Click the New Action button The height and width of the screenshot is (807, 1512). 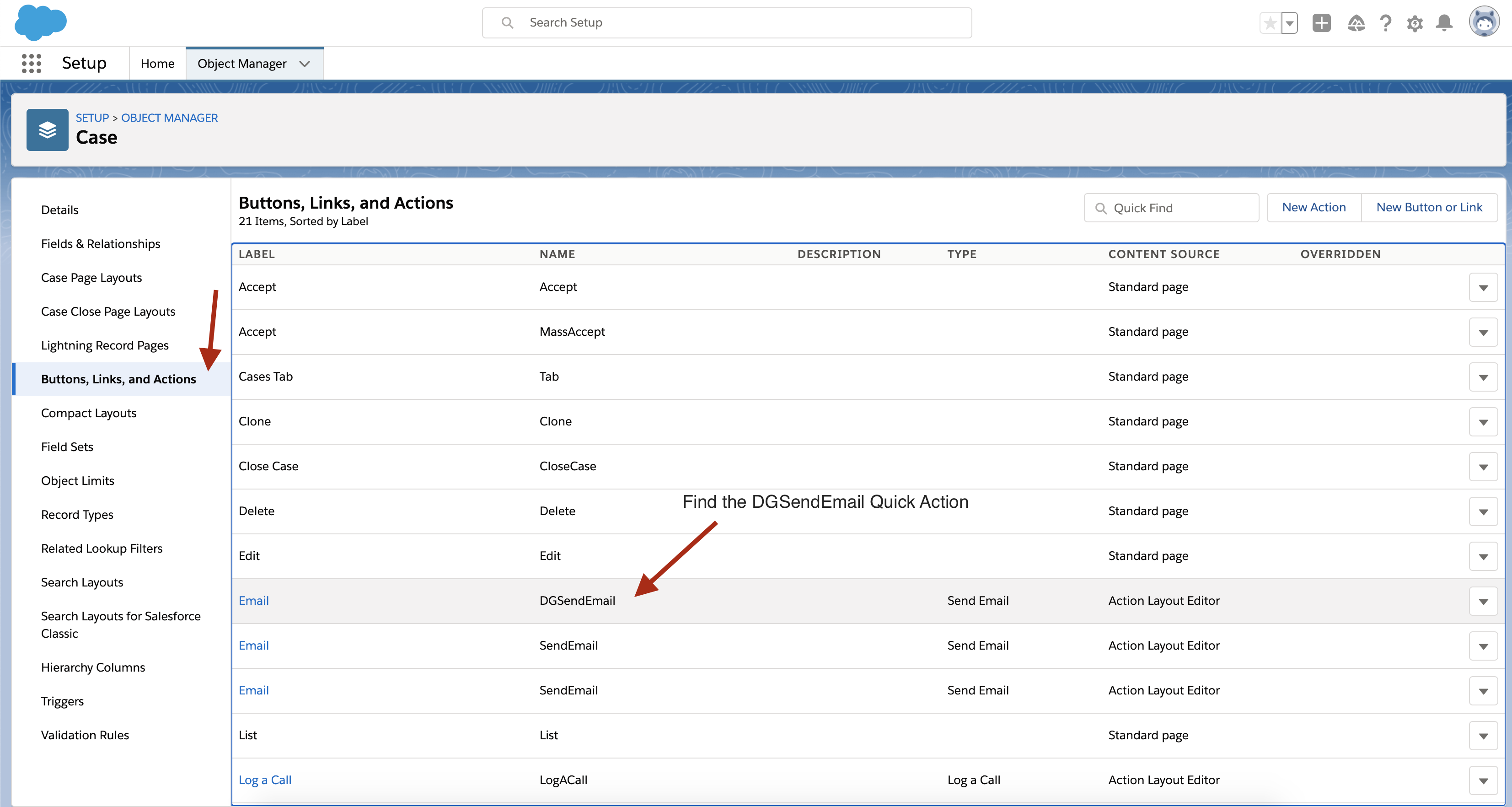[x=1314, y=207]
